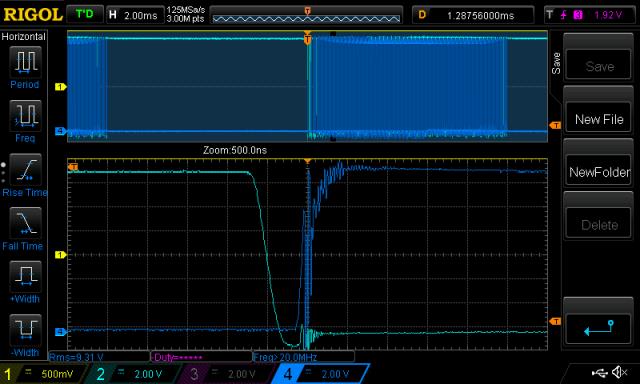This screenshot has height=384, width=640.
Task: Click the orange trigger position marker in overview
Action: point(307,40)
